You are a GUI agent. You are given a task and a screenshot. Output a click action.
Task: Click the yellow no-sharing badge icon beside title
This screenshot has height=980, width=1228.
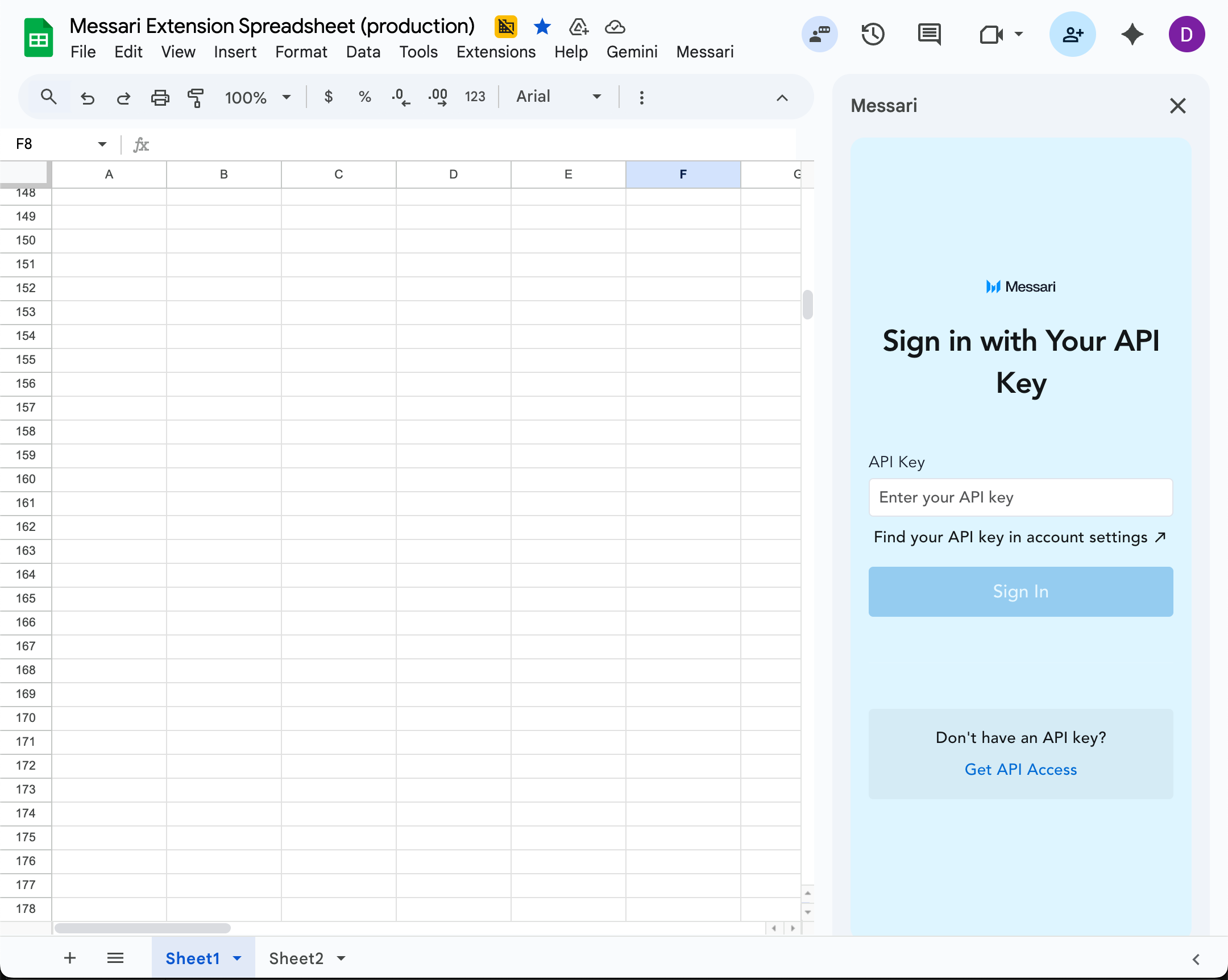point(505,26)
